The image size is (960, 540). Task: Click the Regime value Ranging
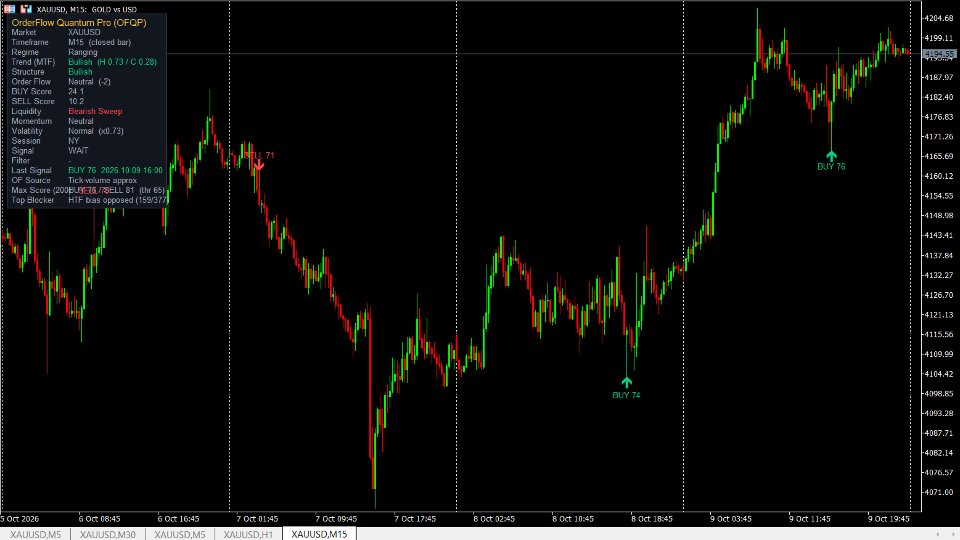pos(83,52)
